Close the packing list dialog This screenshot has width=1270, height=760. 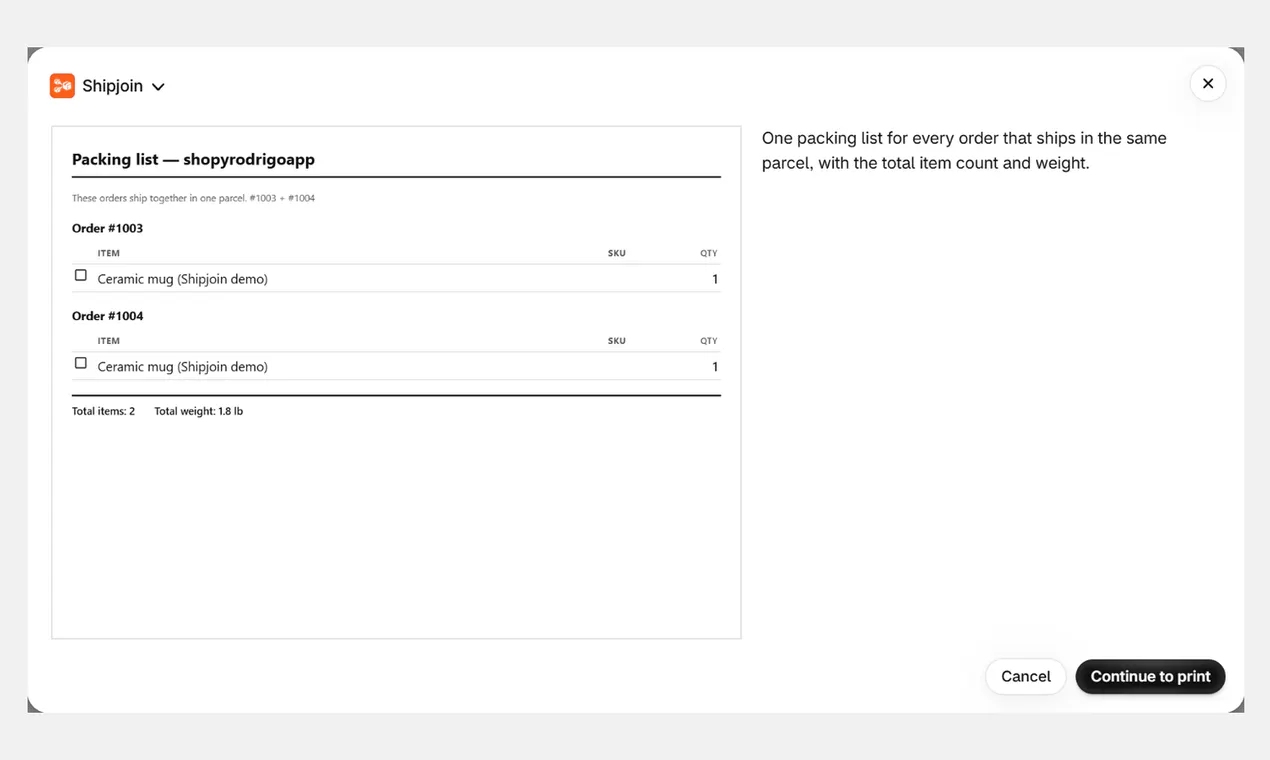(1208, 84)
